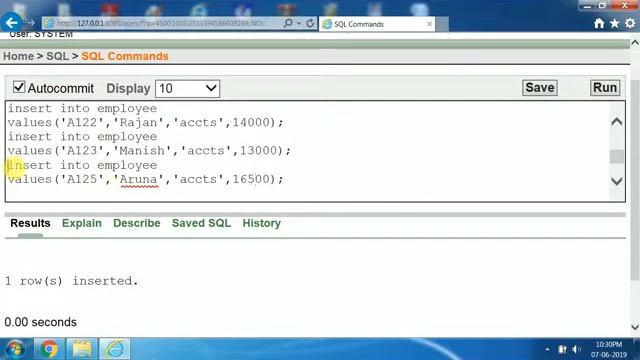Open address bar dropdown arrow
Screen dimensions: 640x360
pyautogui.click(x=299, y=23)
